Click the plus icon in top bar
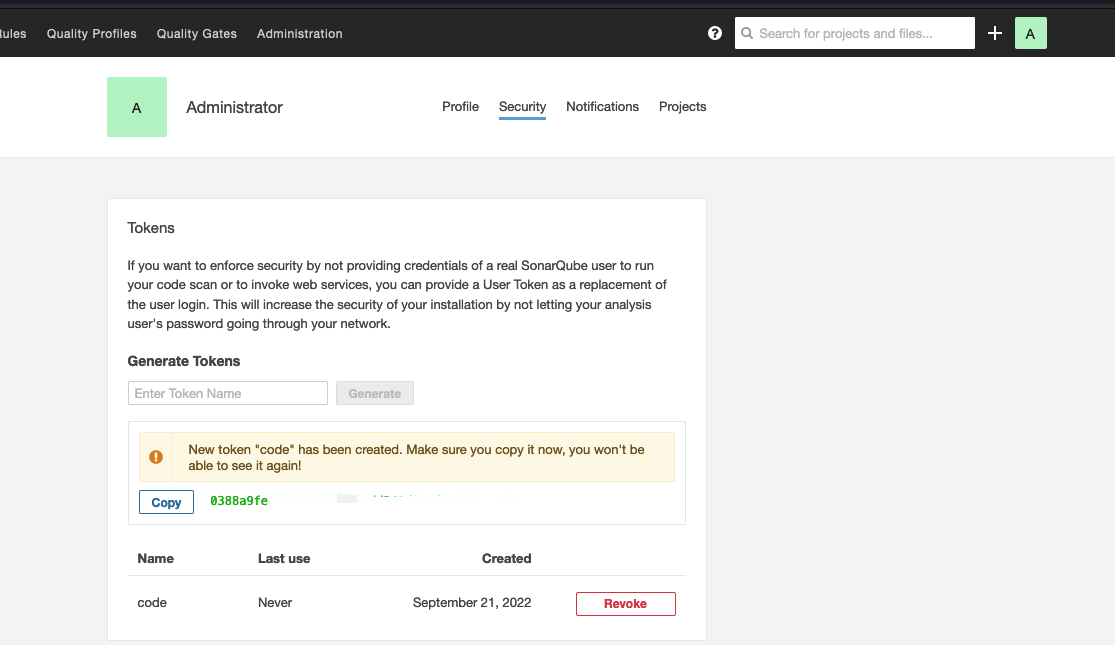 pyautogui.click(x=995, y=33)
